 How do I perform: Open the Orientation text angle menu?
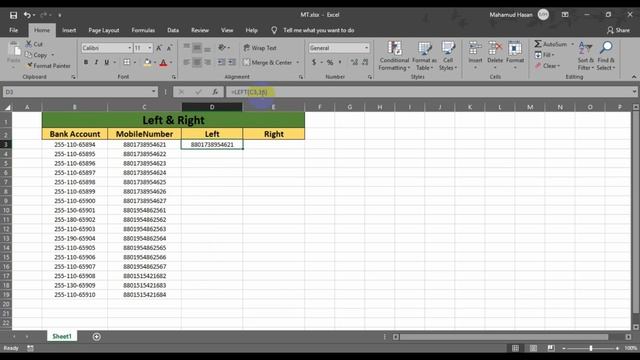(224, 48)
